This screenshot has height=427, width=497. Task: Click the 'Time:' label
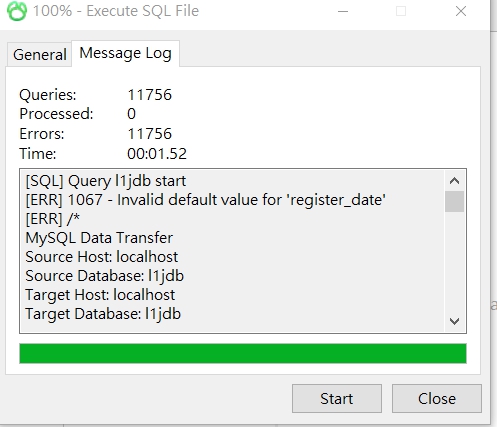(38, 154)
